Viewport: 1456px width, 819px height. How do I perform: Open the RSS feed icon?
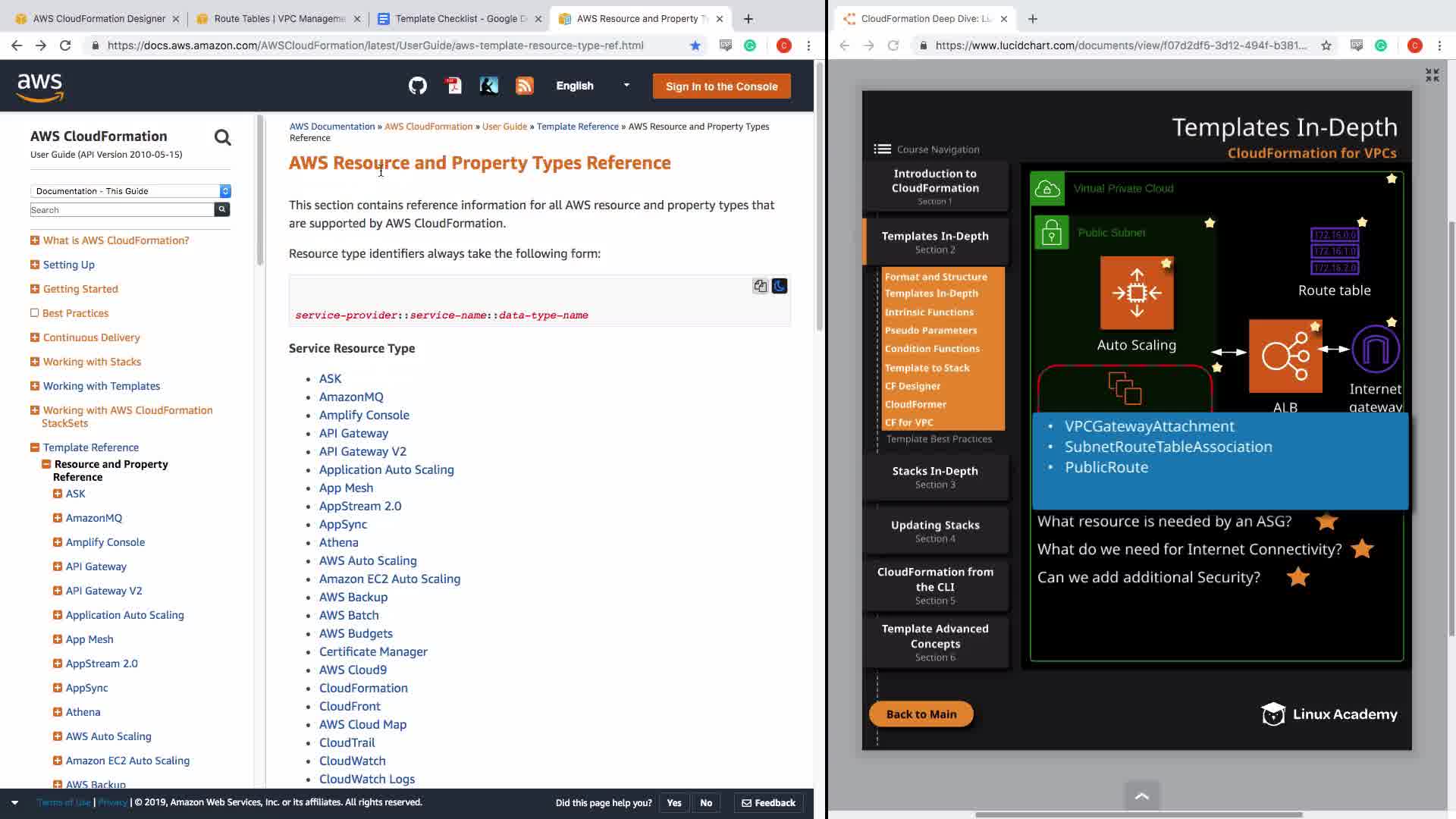coord(525,86)
